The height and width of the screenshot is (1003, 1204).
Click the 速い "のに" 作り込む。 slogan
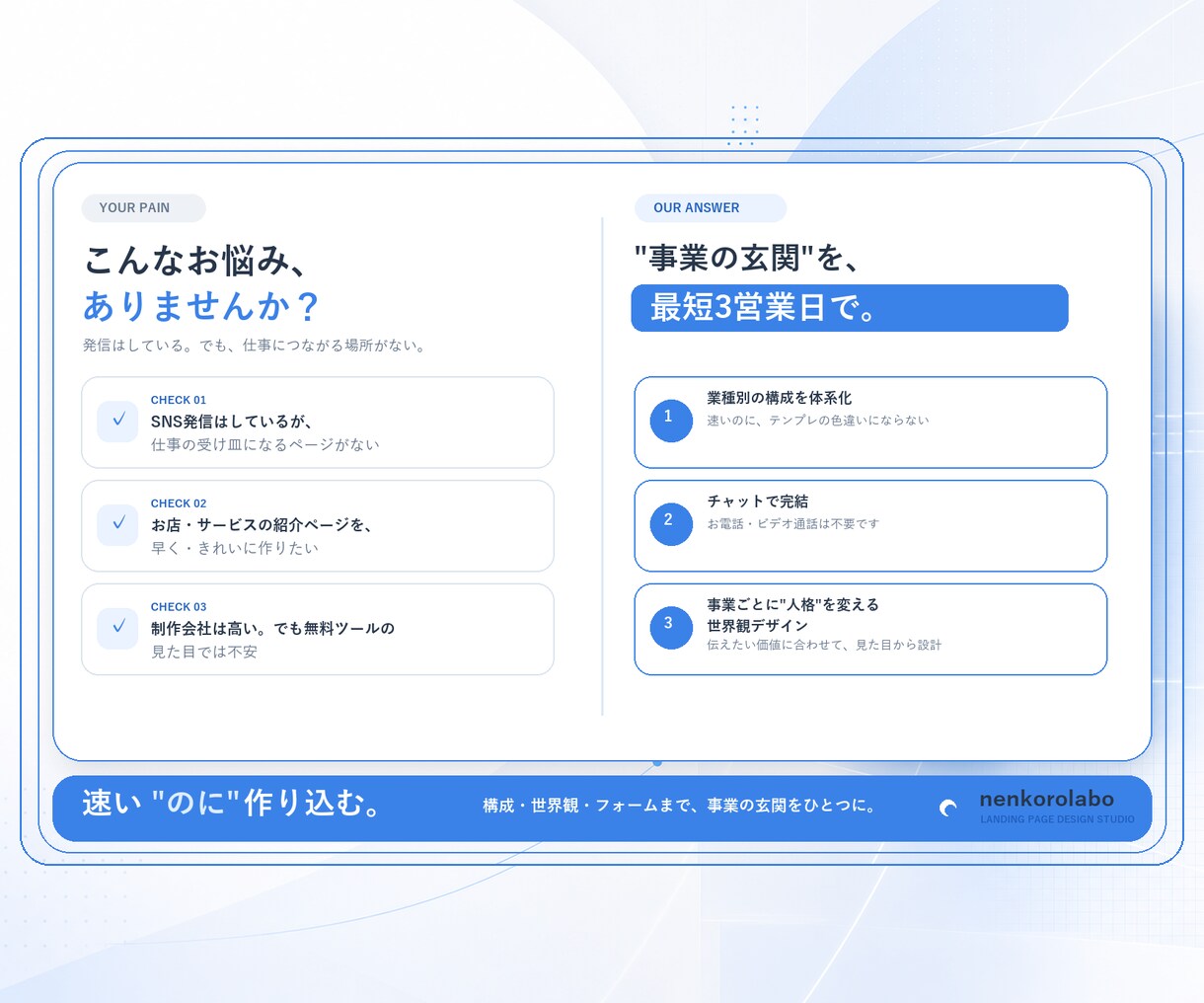233,804
